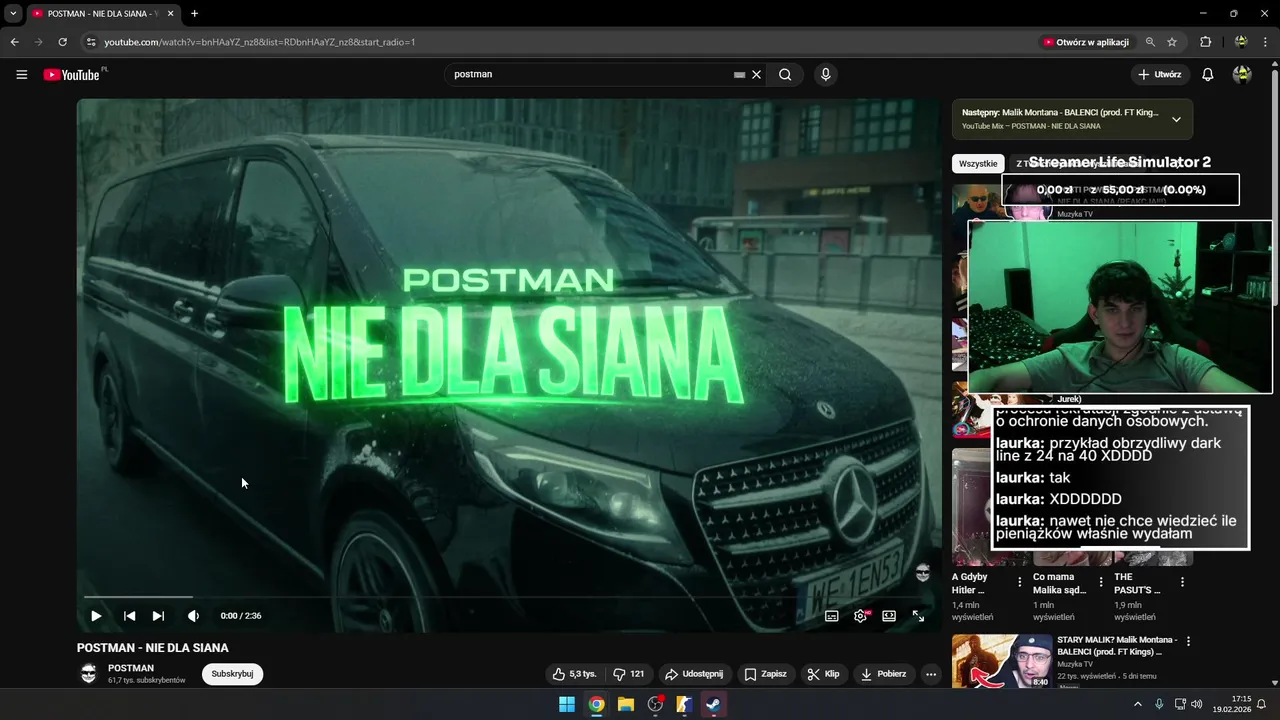Mute the video volume
The width and height of the screenshot is (1280, 720).
click(193, 616)
